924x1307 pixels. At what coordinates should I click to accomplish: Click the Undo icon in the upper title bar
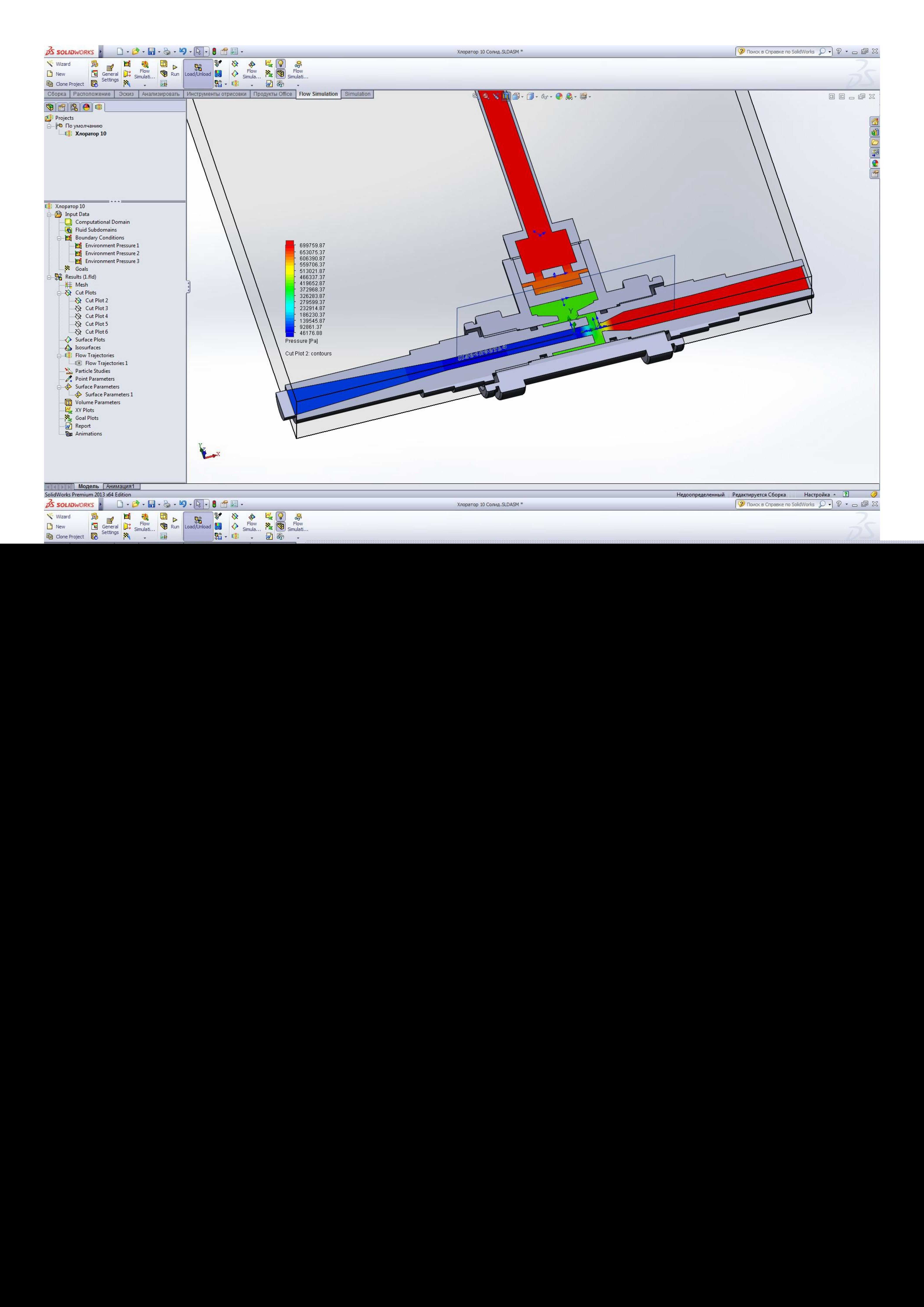click(x=182, y=51)
